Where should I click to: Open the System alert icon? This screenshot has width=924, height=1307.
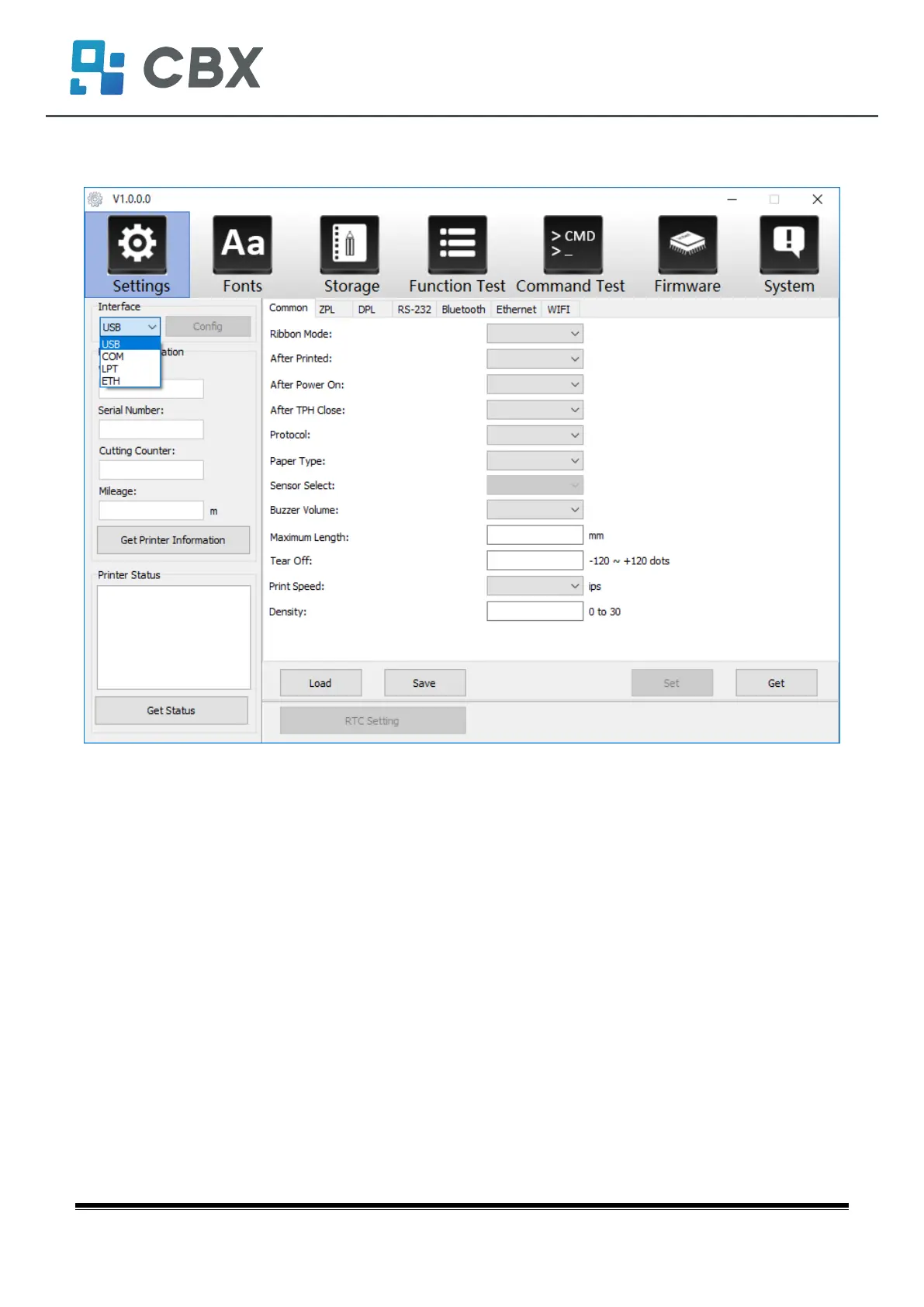click(789, 245)
